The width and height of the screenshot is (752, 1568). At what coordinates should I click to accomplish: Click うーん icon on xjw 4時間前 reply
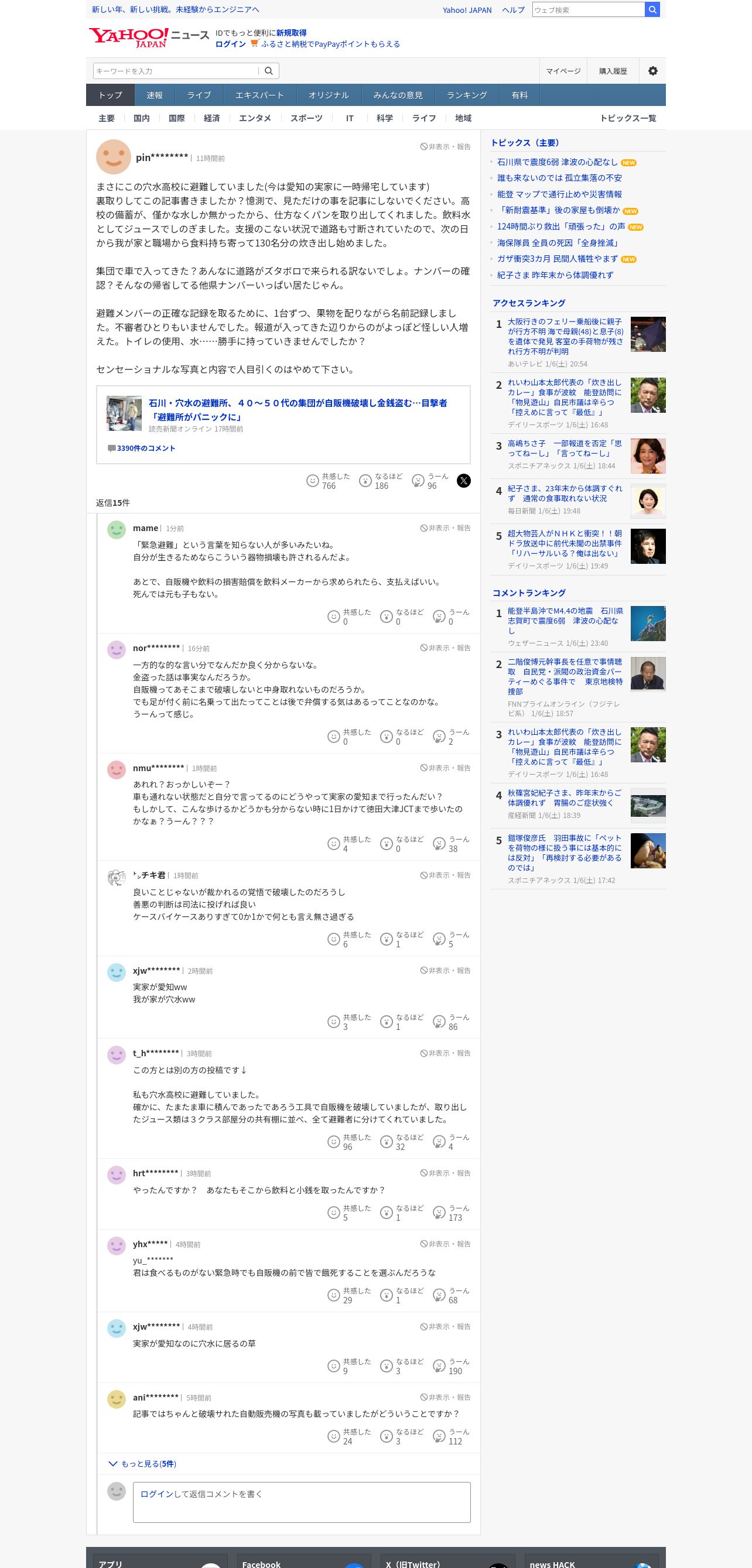[439, 1366]
